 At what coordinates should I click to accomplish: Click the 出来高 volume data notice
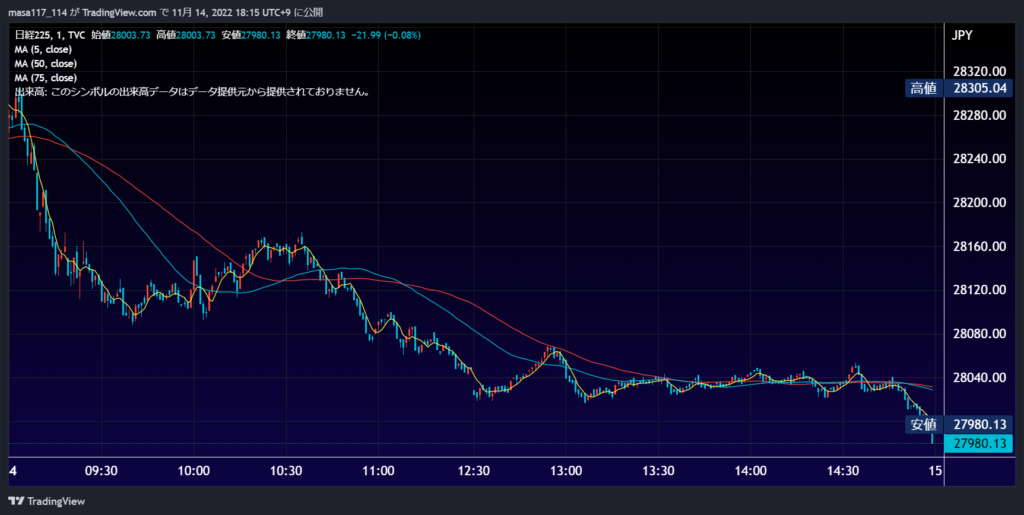tap(193, 92)
